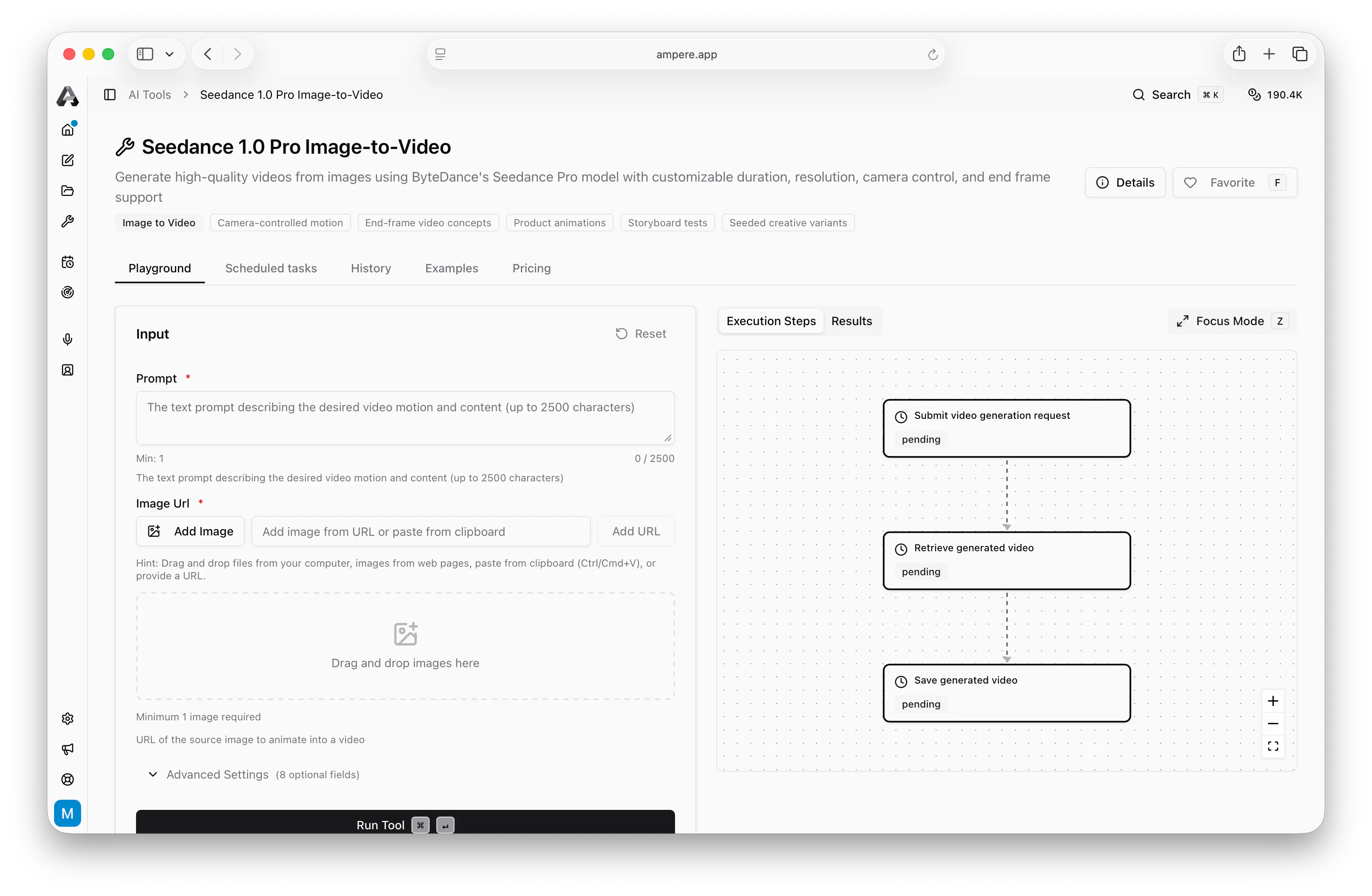1372x896 pixels.
Task: Click the target radar icon in sidebar
Action: point(68,292)
